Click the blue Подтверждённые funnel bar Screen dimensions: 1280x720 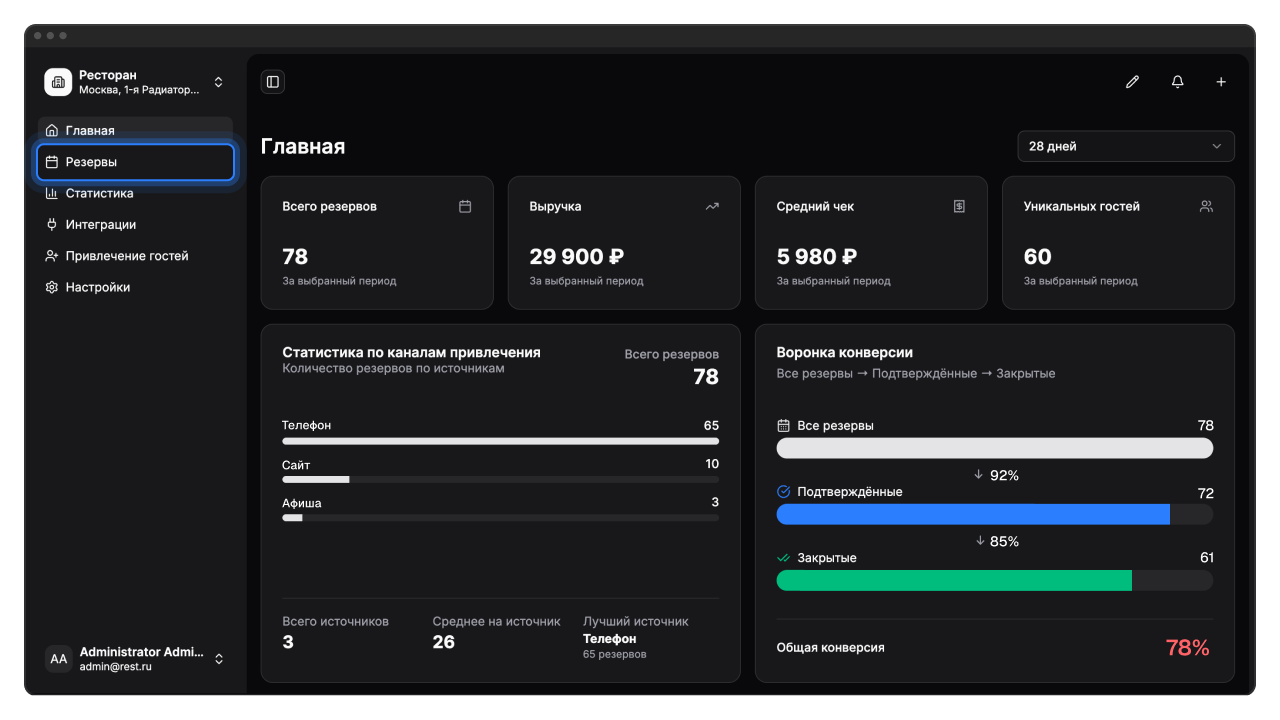972,514
